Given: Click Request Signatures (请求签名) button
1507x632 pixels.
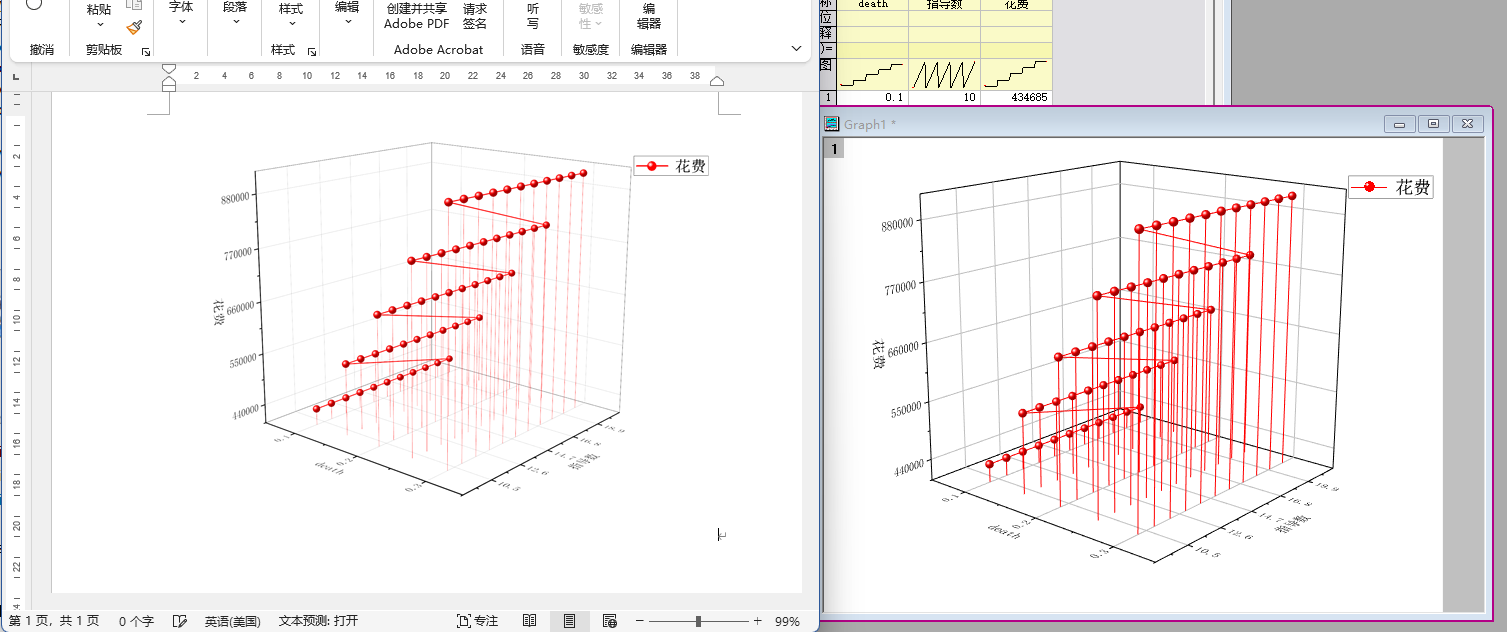Looking at the screenshot, I should [475, 16].
